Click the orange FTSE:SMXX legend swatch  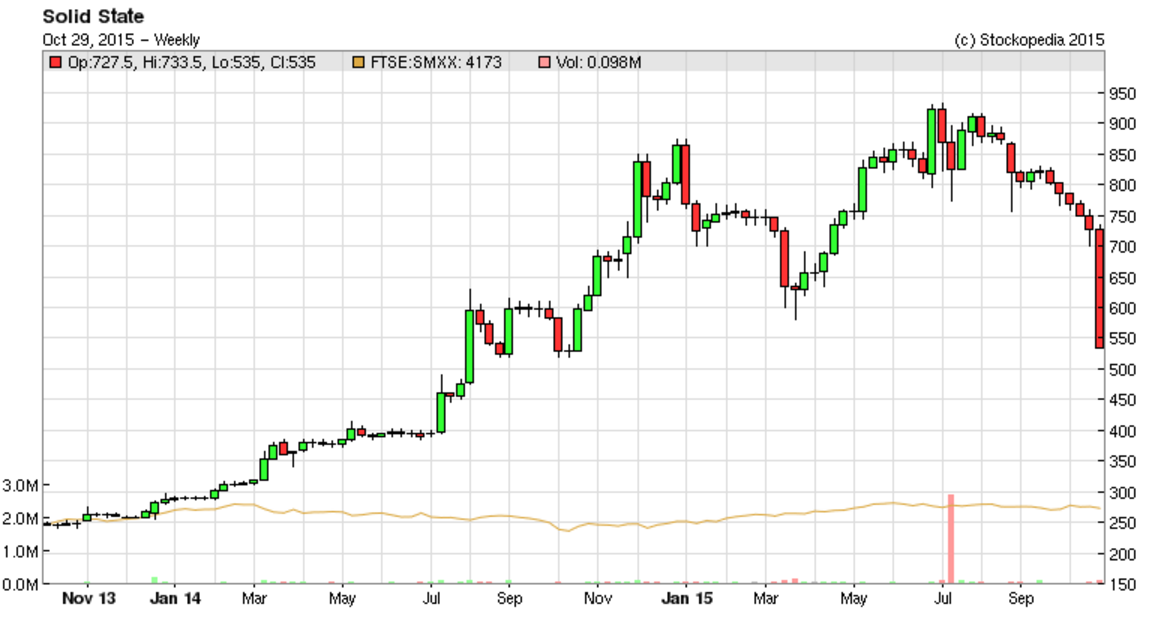[x=358, y=63]
